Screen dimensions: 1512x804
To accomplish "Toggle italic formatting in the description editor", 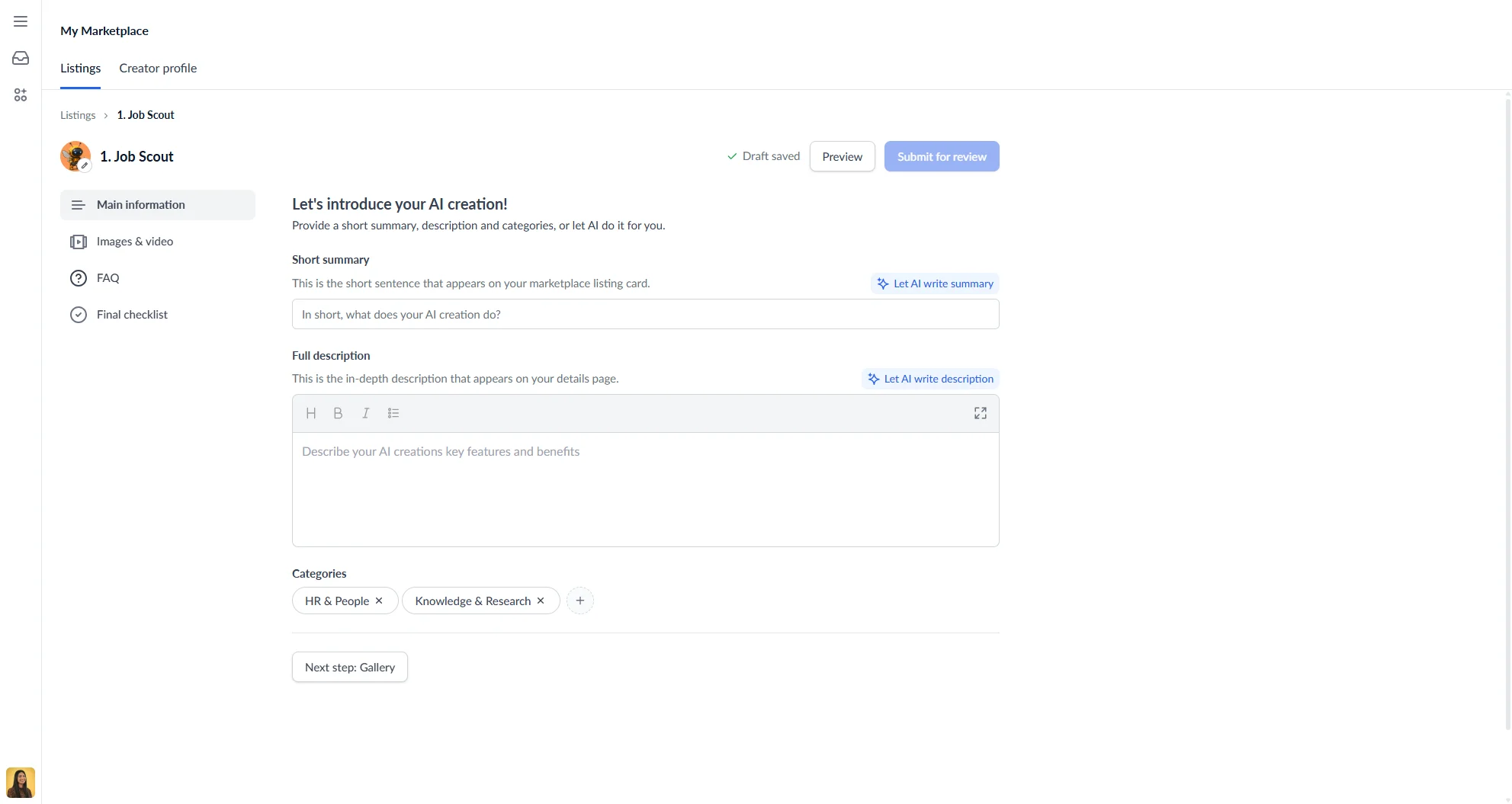I will (x=365, y=412).
